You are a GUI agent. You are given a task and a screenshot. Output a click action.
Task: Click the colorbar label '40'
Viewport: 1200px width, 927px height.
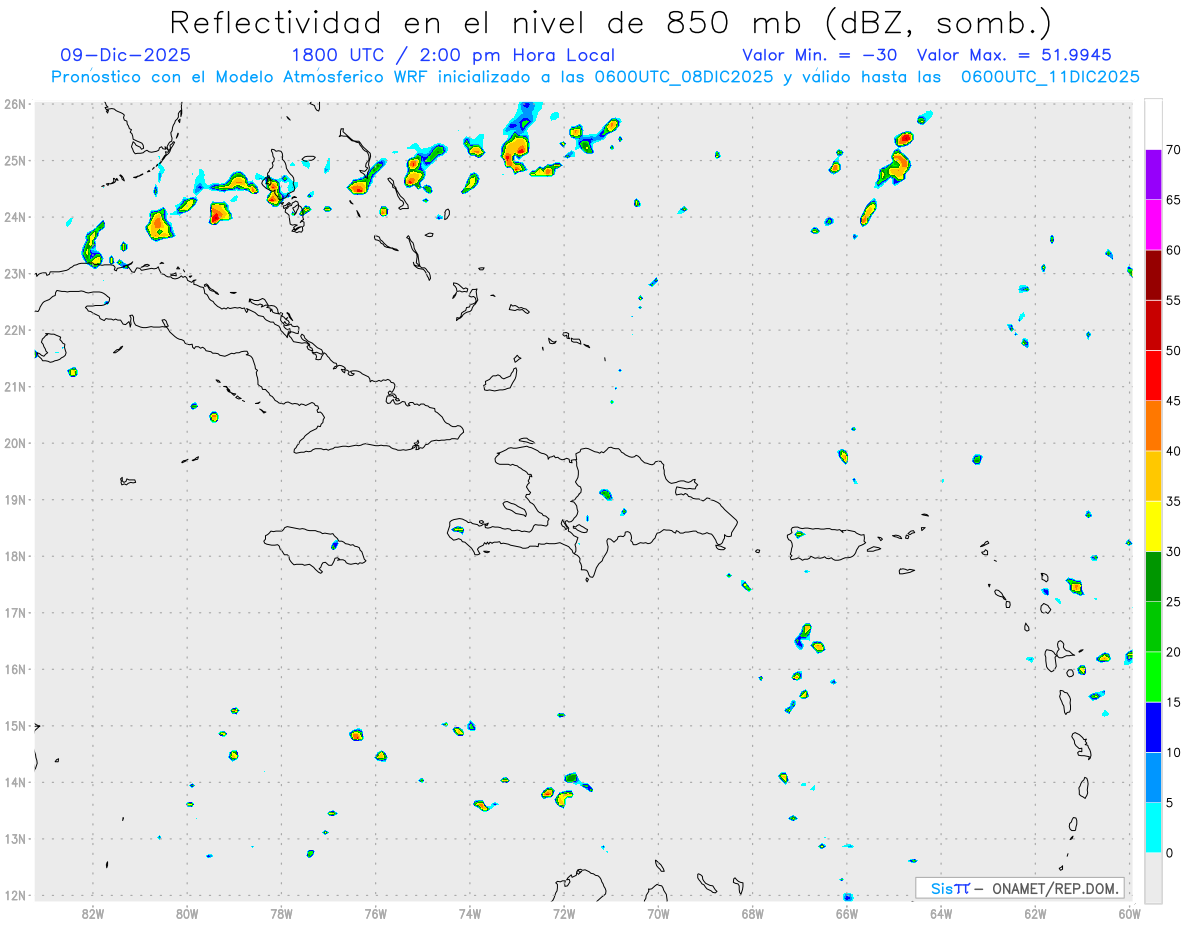1173,451
